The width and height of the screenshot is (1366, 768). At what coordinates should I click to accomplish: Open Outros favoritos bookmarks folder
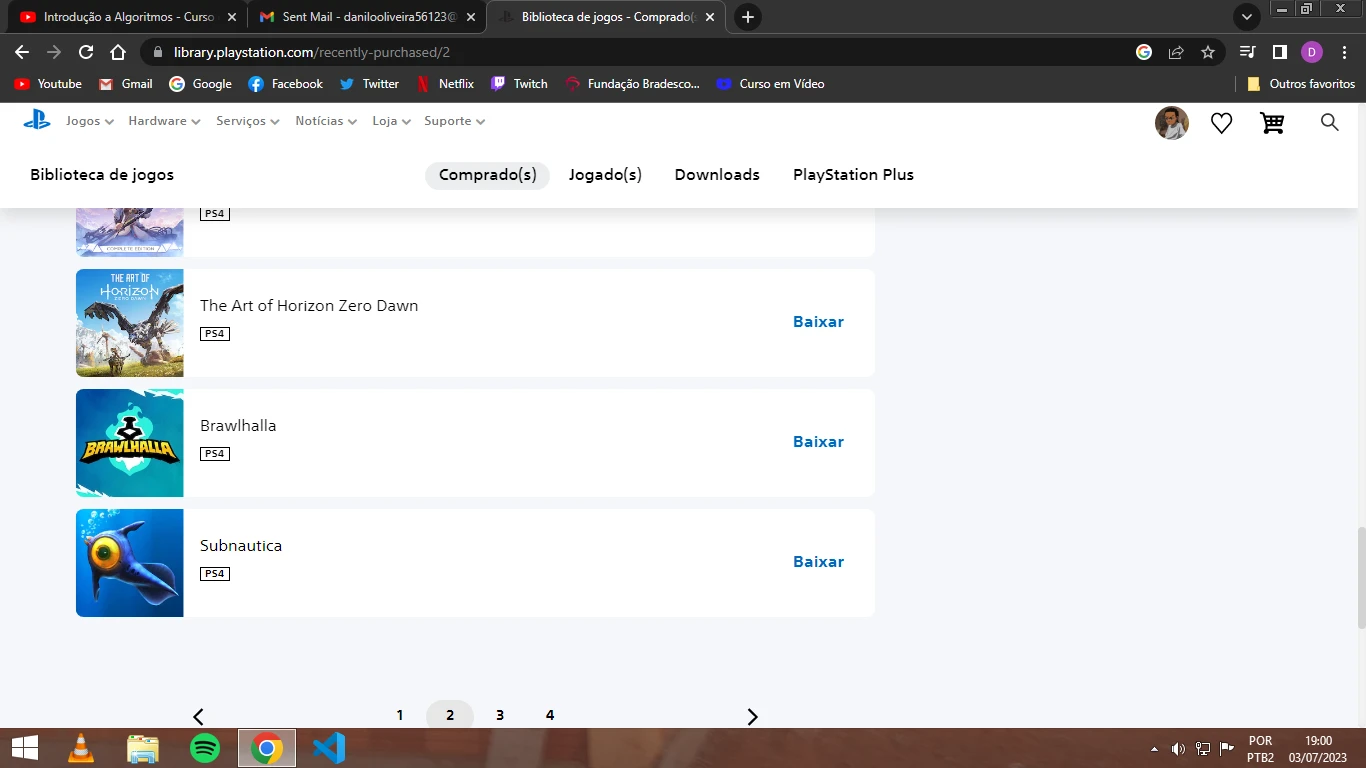click(x=1301, y=84)
